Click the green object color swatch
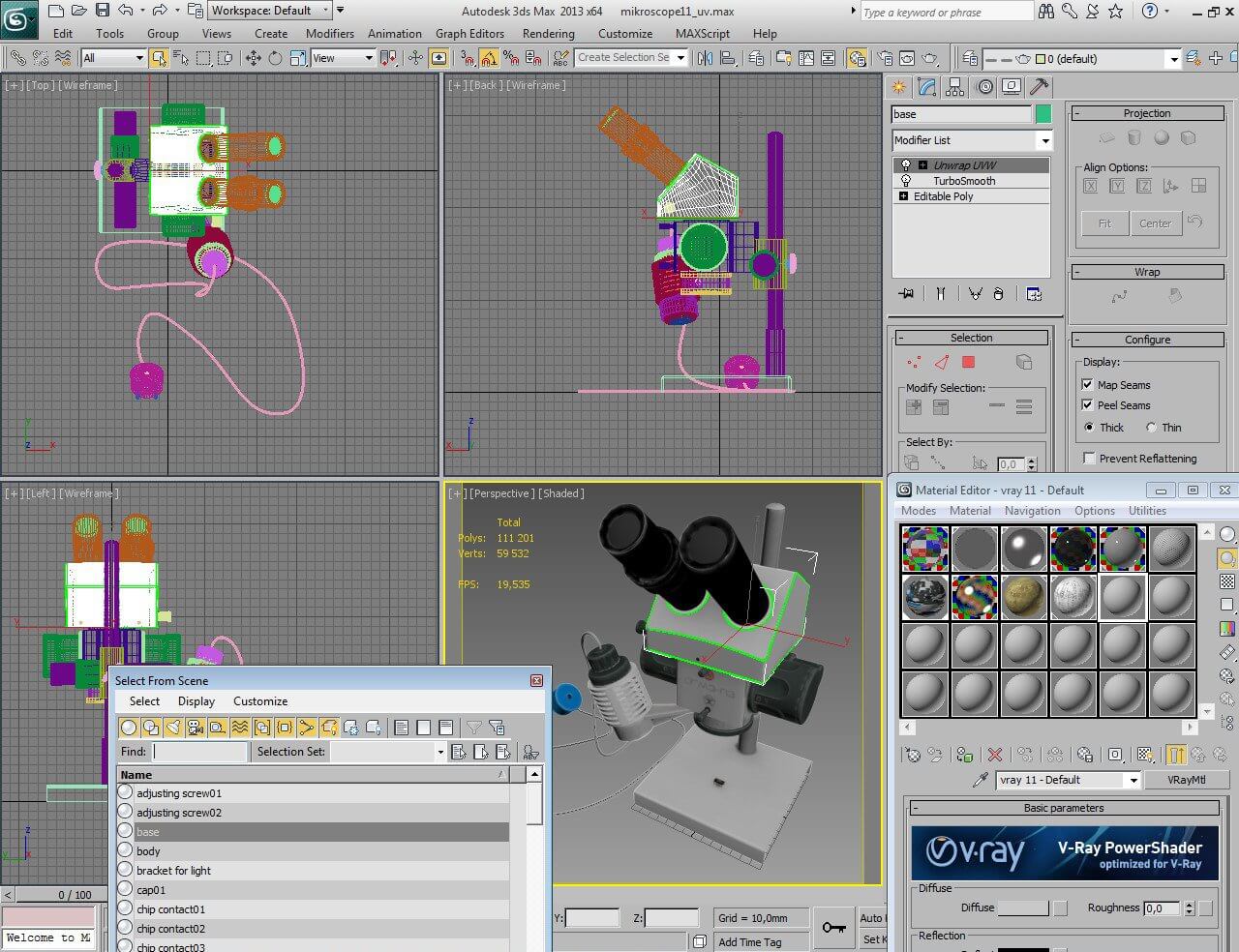 (1043, 114)
